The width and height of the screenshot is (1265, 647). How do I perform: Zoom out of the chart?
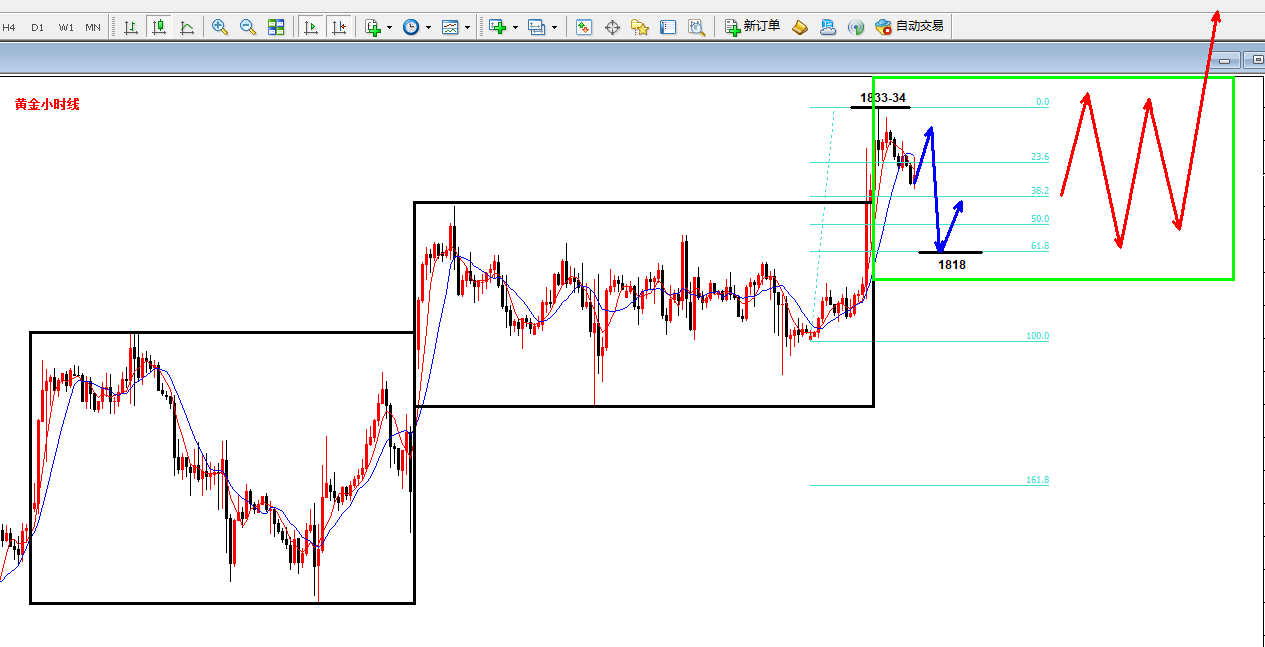click(248, 27)
